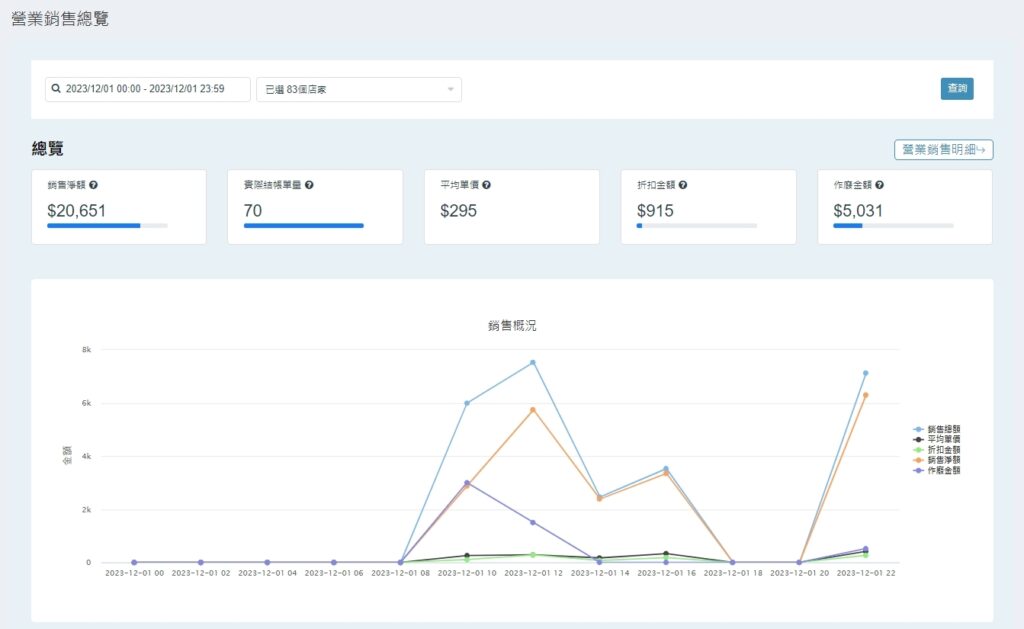The image size is (1024, 629).
Task: Click the 銷售淨額 progress bar
Action: (x=107, y=226)
